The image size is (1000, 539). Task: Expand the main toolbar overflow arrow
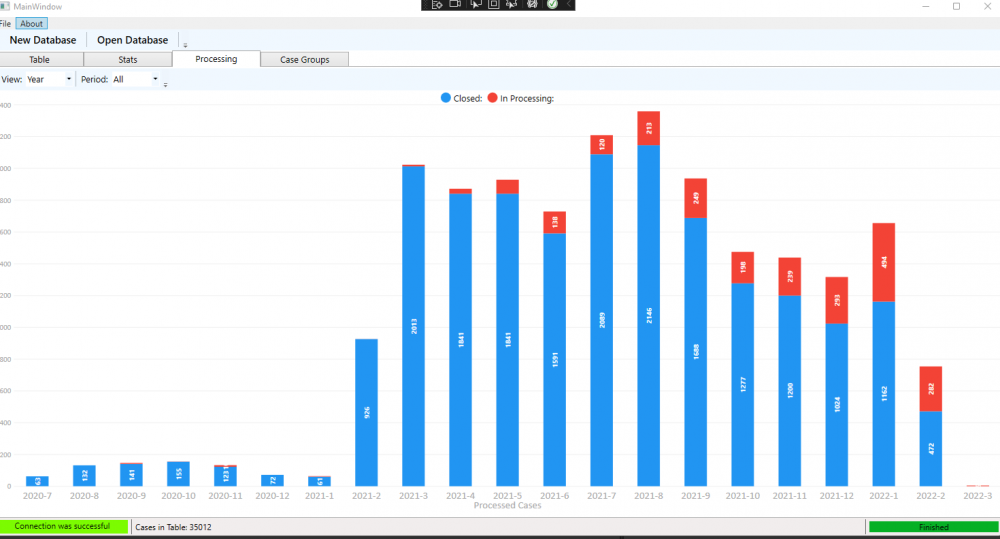[185, 45]
